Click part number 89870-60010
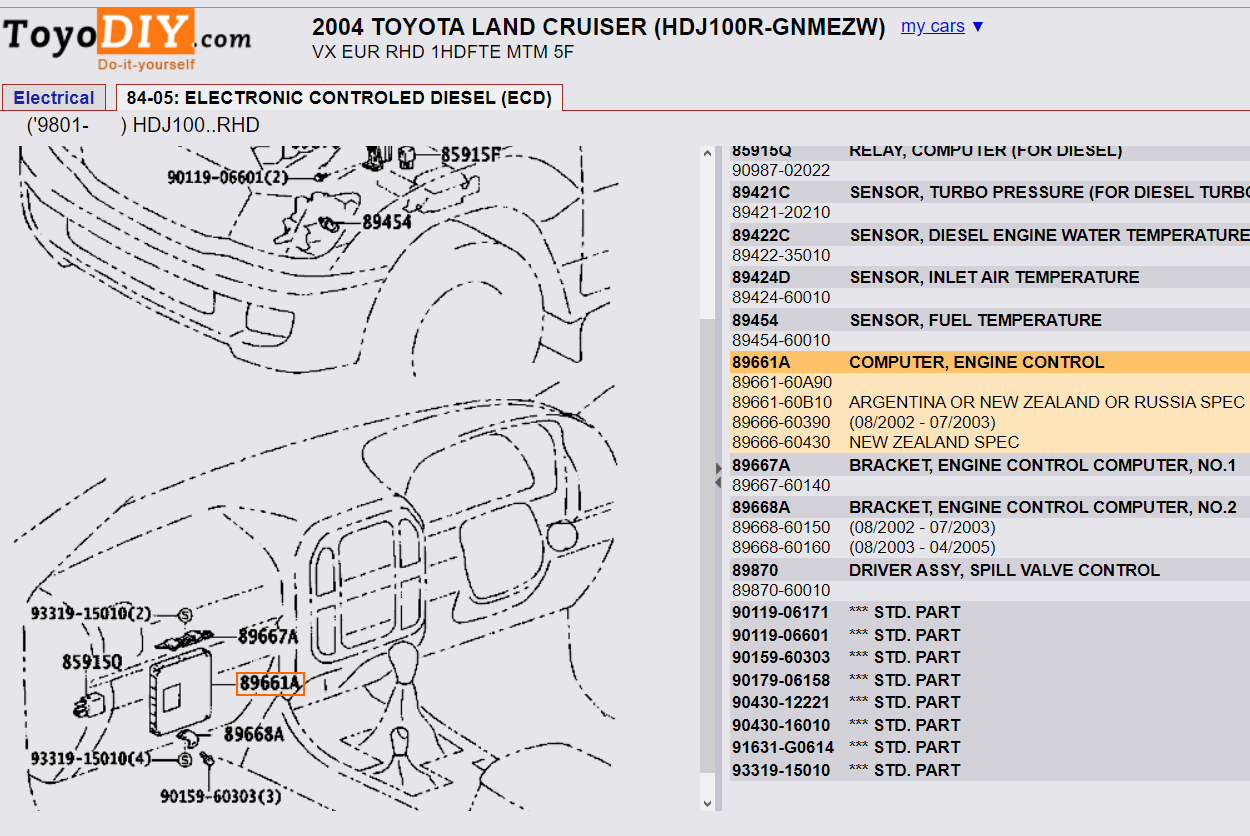This screenshot has width=1250, height=836. point(781,590)
